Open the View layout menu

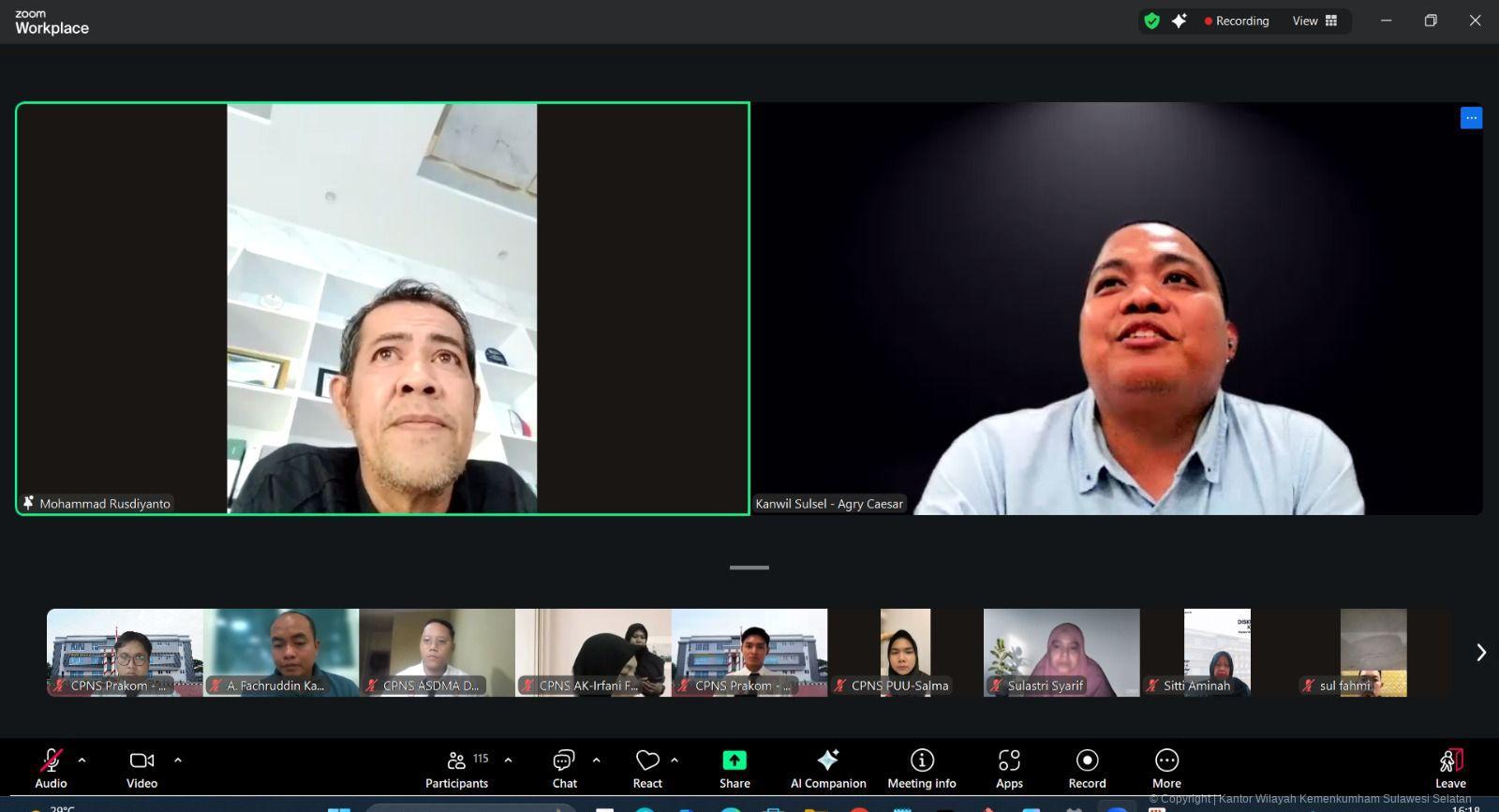click(1314, 21)
